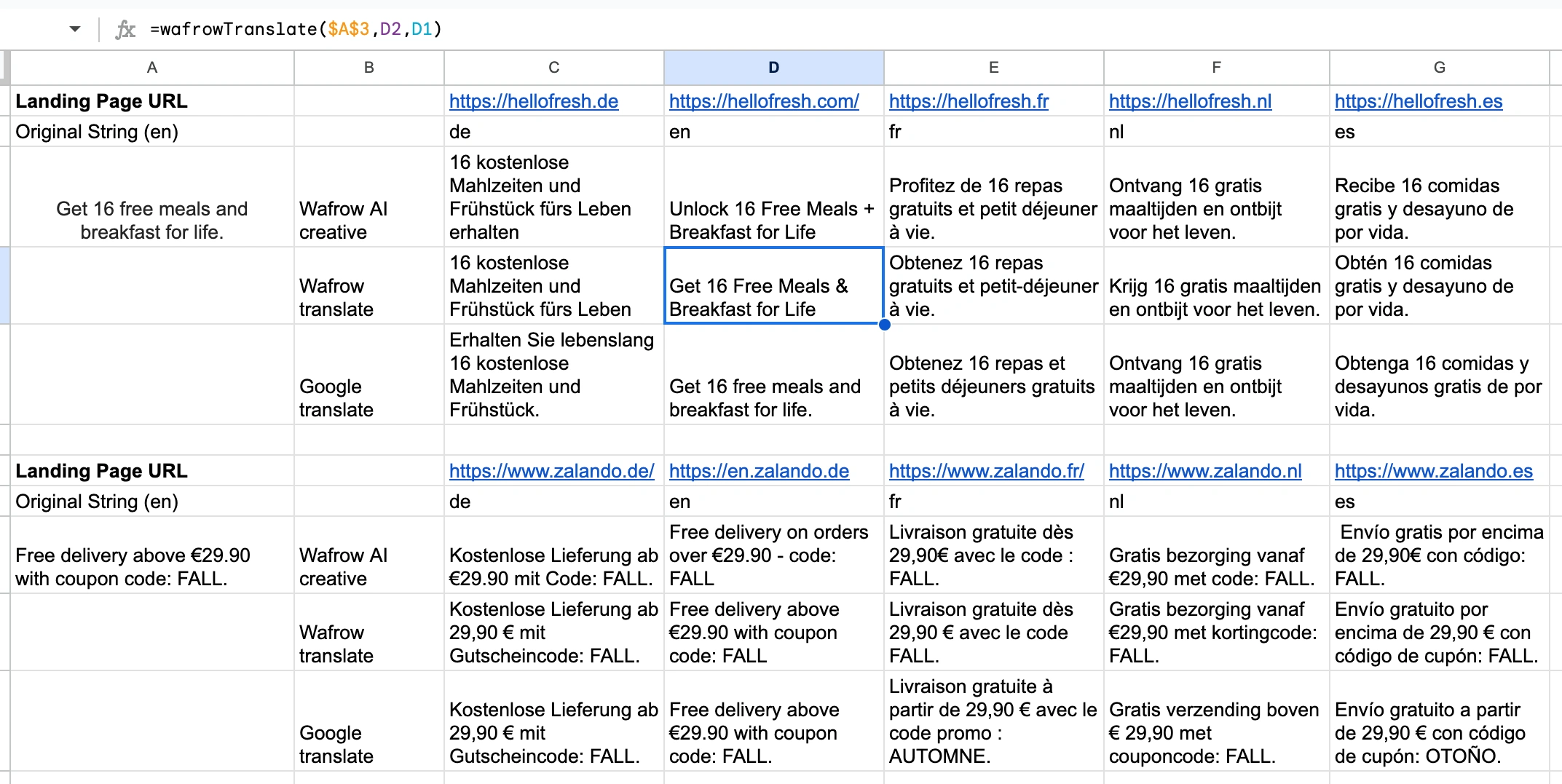The height and width of the screenshot is (784, 1562).
Task: Select cell 'Livraison gratuite à partir de 29,90 € avec le code promo : AUTOMNE.'
Action: point(994,721)
